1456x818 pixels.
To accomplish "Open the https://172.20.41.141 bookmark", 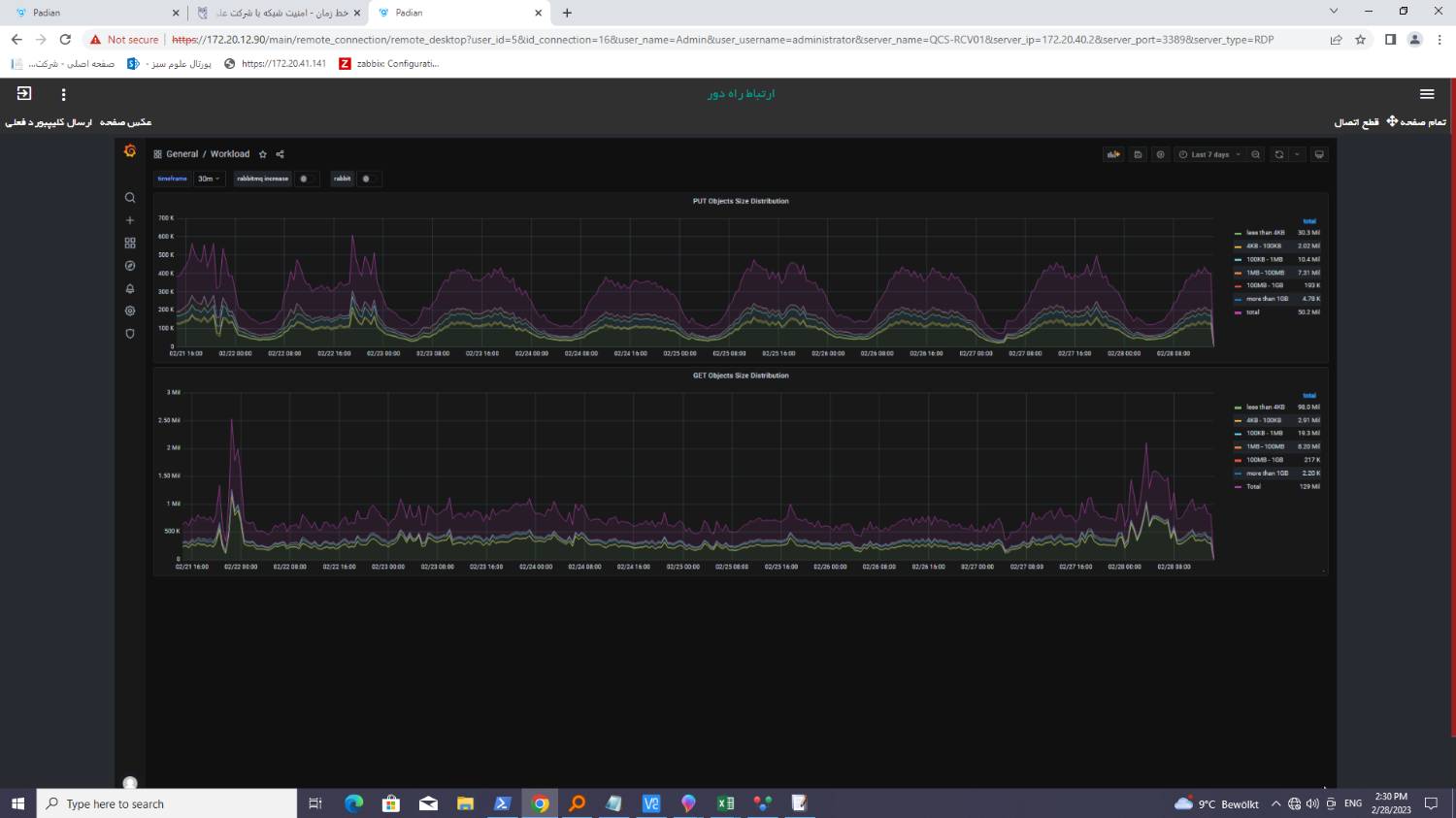I will 275,64.
